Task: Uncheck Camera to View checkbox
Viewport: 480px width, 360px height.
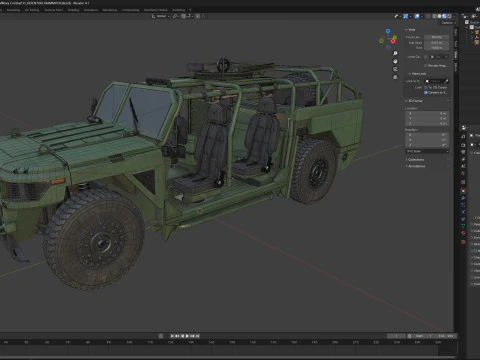Action: coord(426,92)
